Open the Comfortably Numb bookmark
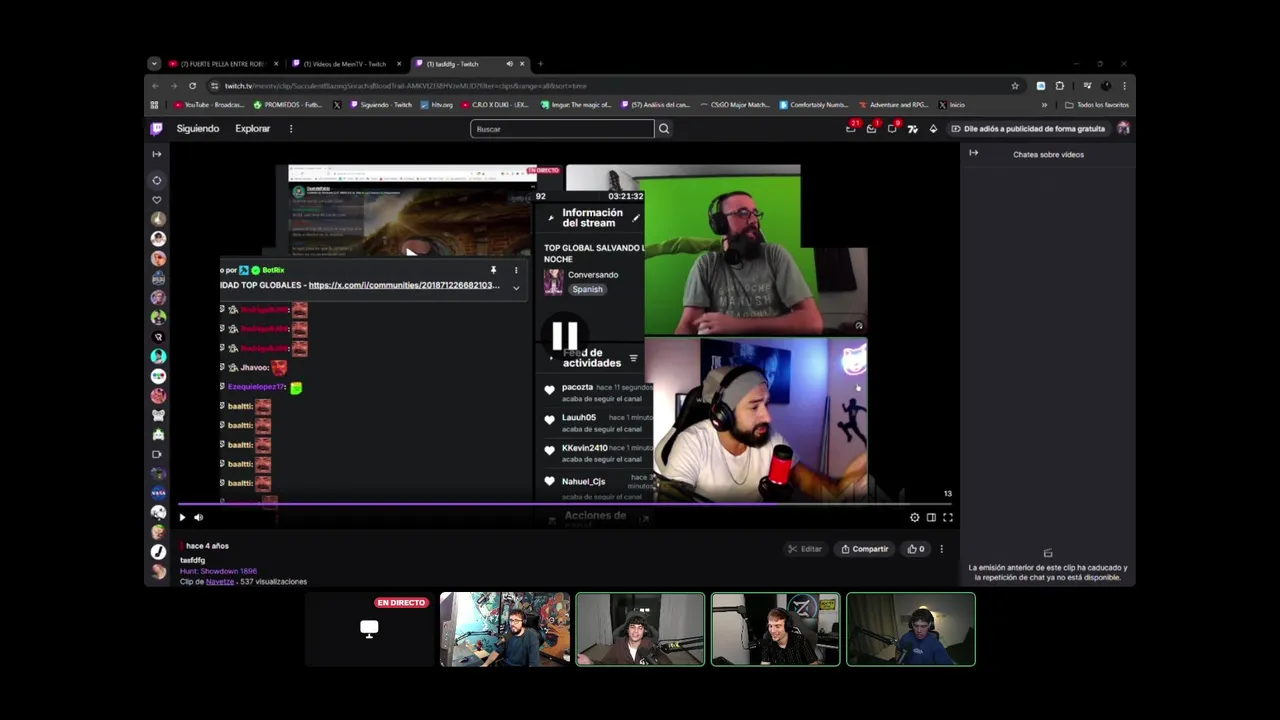This screenshot has height=720, width=1280. coord(814,104)
